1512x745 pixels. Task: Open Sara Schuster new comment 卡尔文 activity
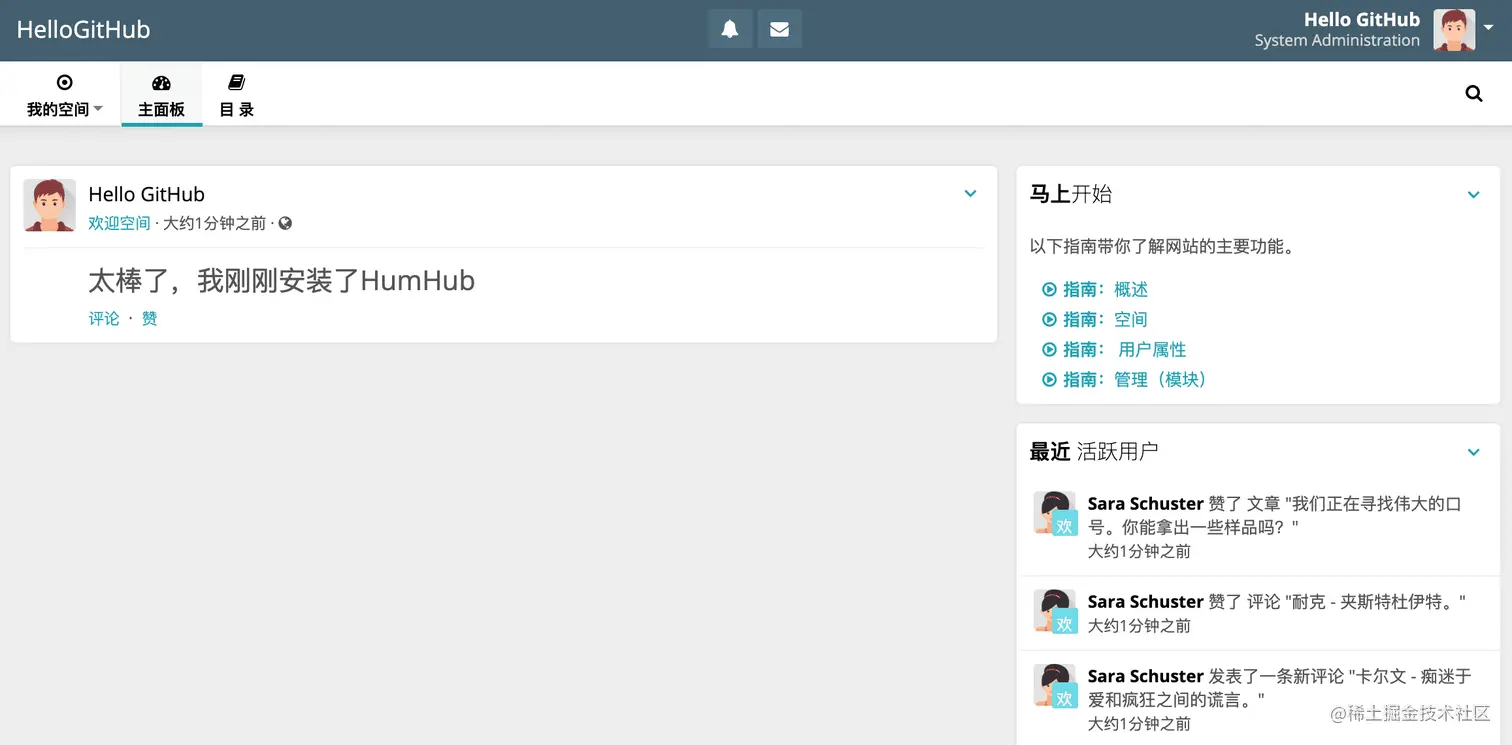click(1258, 699)
